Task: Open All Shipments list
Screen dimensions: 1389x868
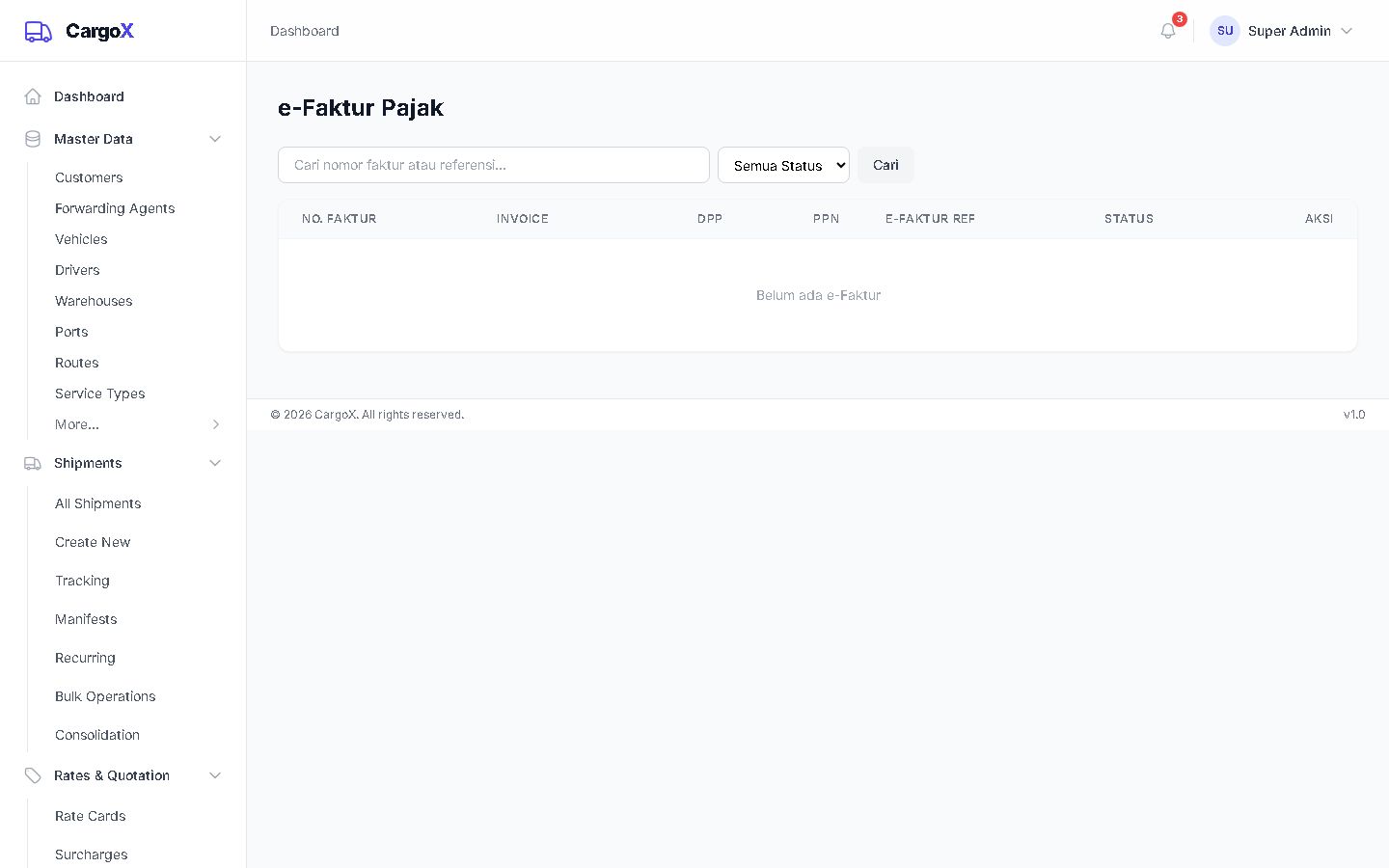Action: pyautogui.click(x=98, y=503)
